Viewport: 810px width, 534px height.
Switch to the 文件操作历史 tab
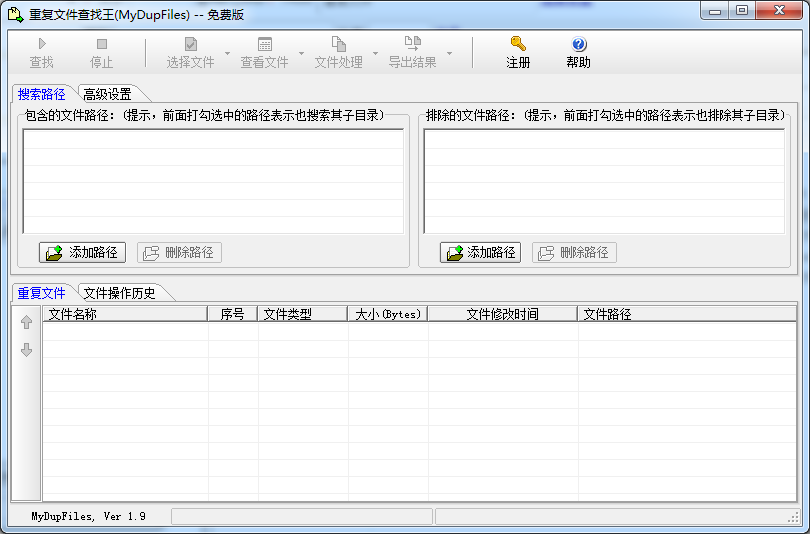120,293
